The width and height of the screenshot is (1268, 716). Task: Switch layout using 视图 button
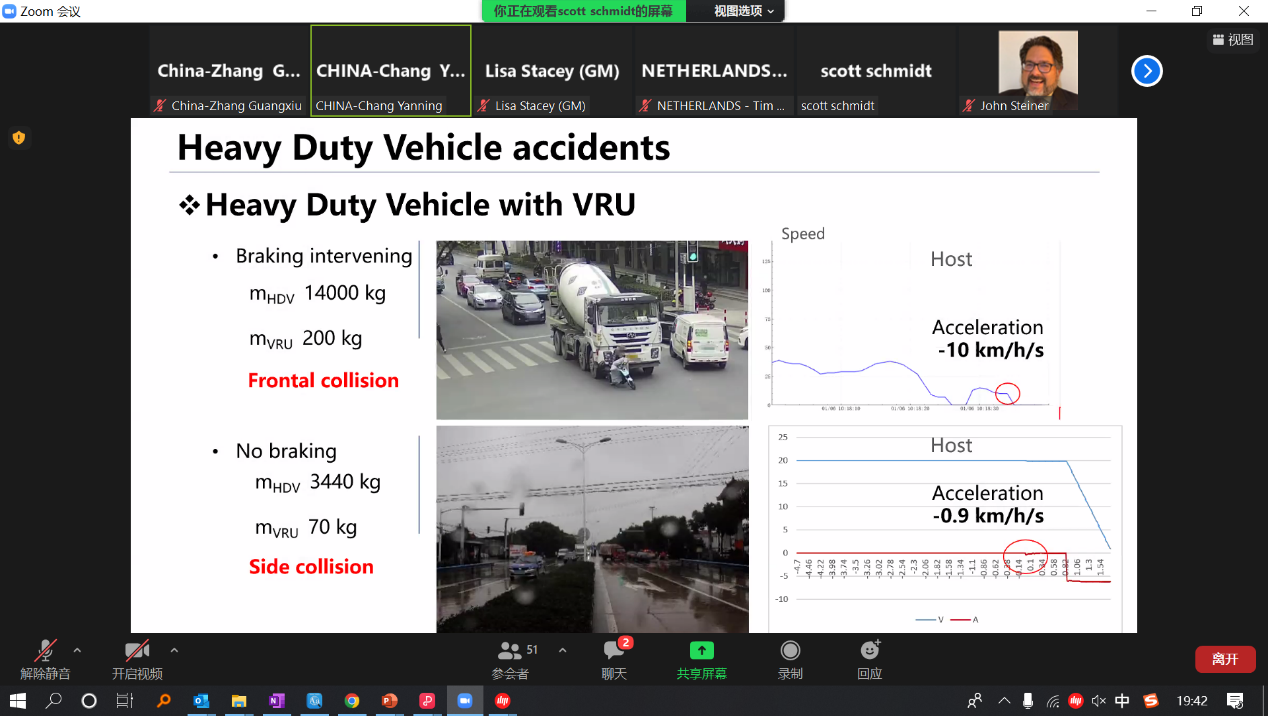(1232, 39)
